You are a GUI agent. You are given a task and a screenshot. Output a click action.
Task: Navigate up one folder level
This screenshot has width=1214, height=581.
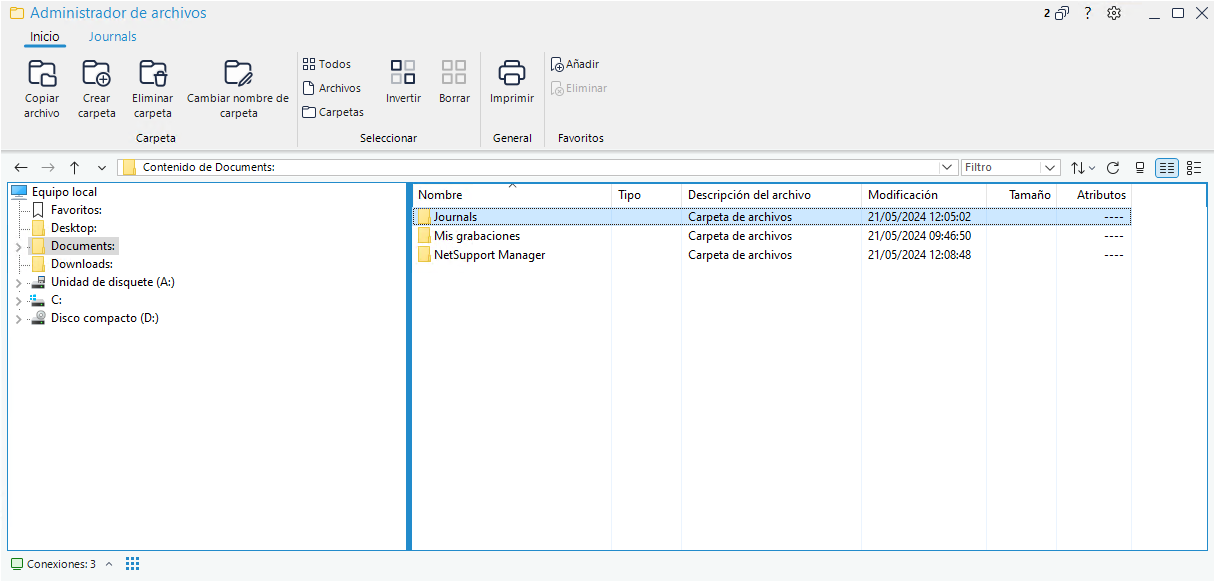pyautogui.click(x=75, y=168)
